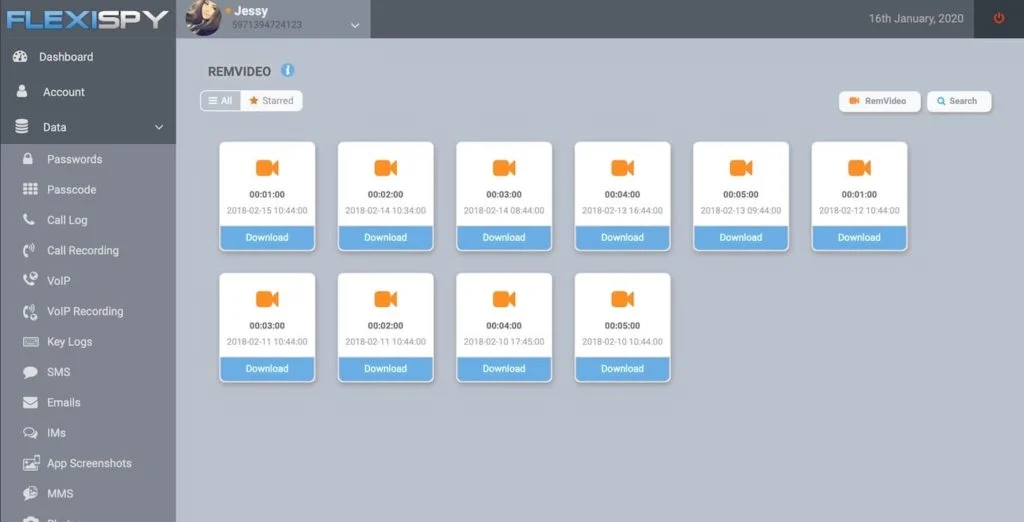
Task: Click the Call Recording phone icon
Action: tap(29, 250)
